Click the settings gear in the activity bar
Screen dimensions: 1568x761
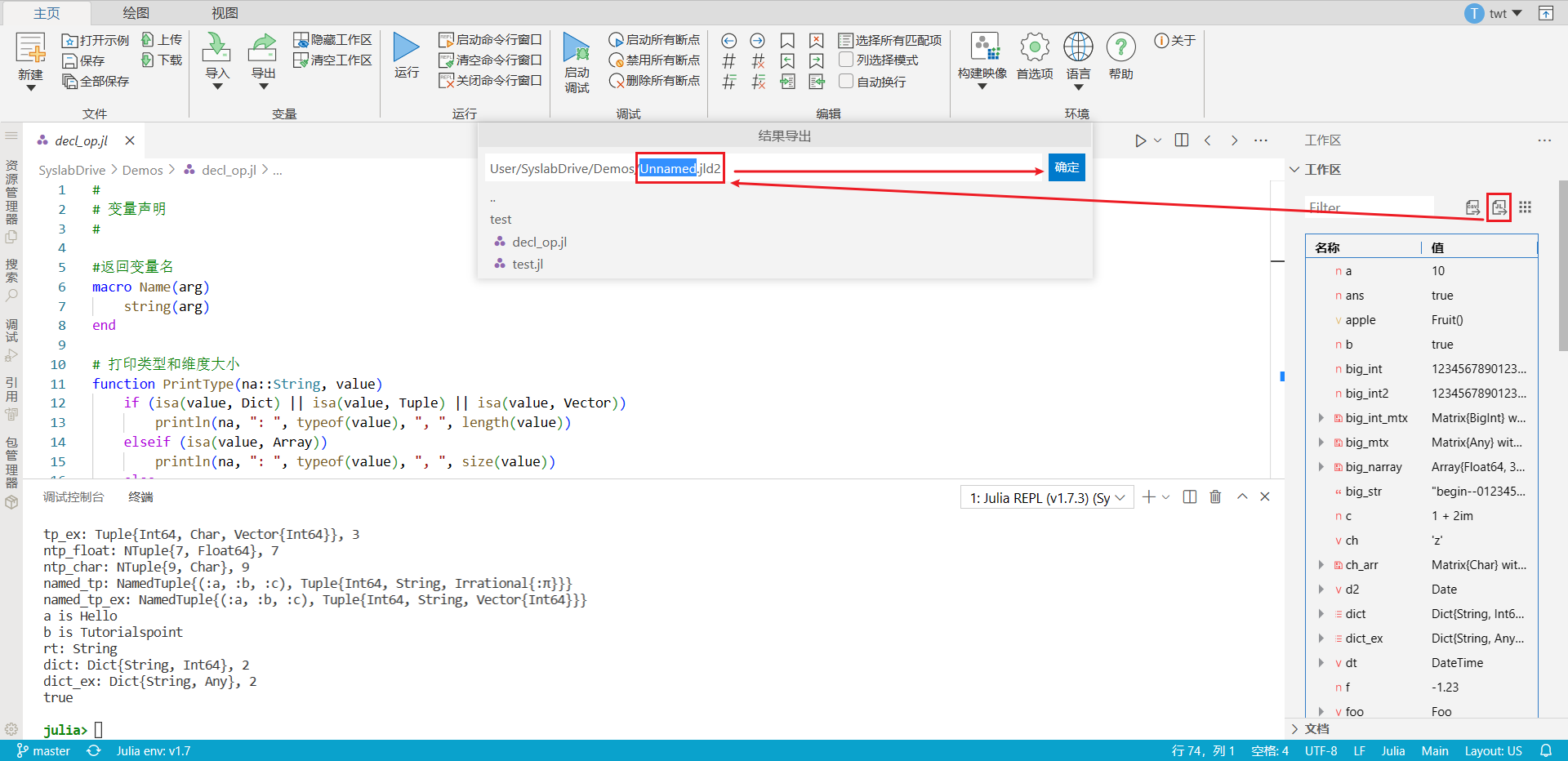point(11,729)
